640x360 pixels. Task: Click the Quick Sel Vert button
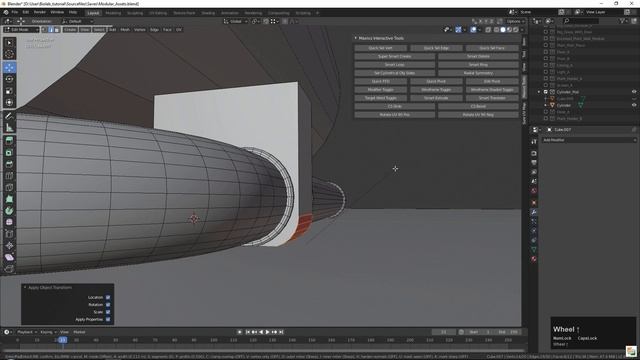[380, 48]
